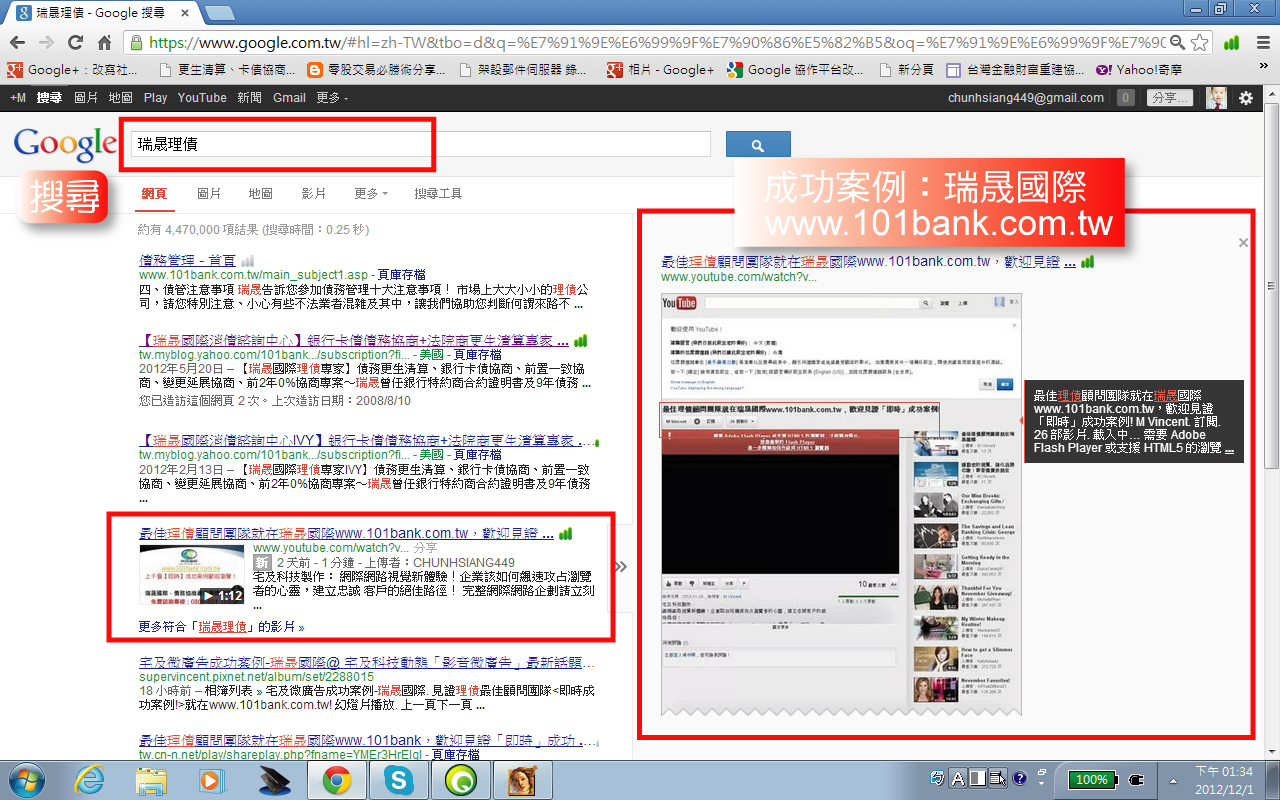1280x800 pixels.
Task: Click the clock showing 下午 01:34
Action: [1223, 779]
